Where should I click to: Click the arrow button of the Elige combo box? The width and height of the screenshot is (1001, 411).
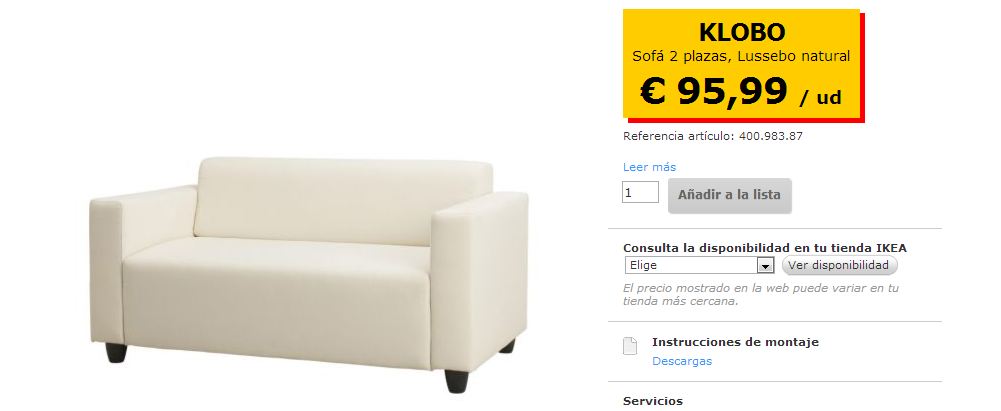tap(765, 265)
